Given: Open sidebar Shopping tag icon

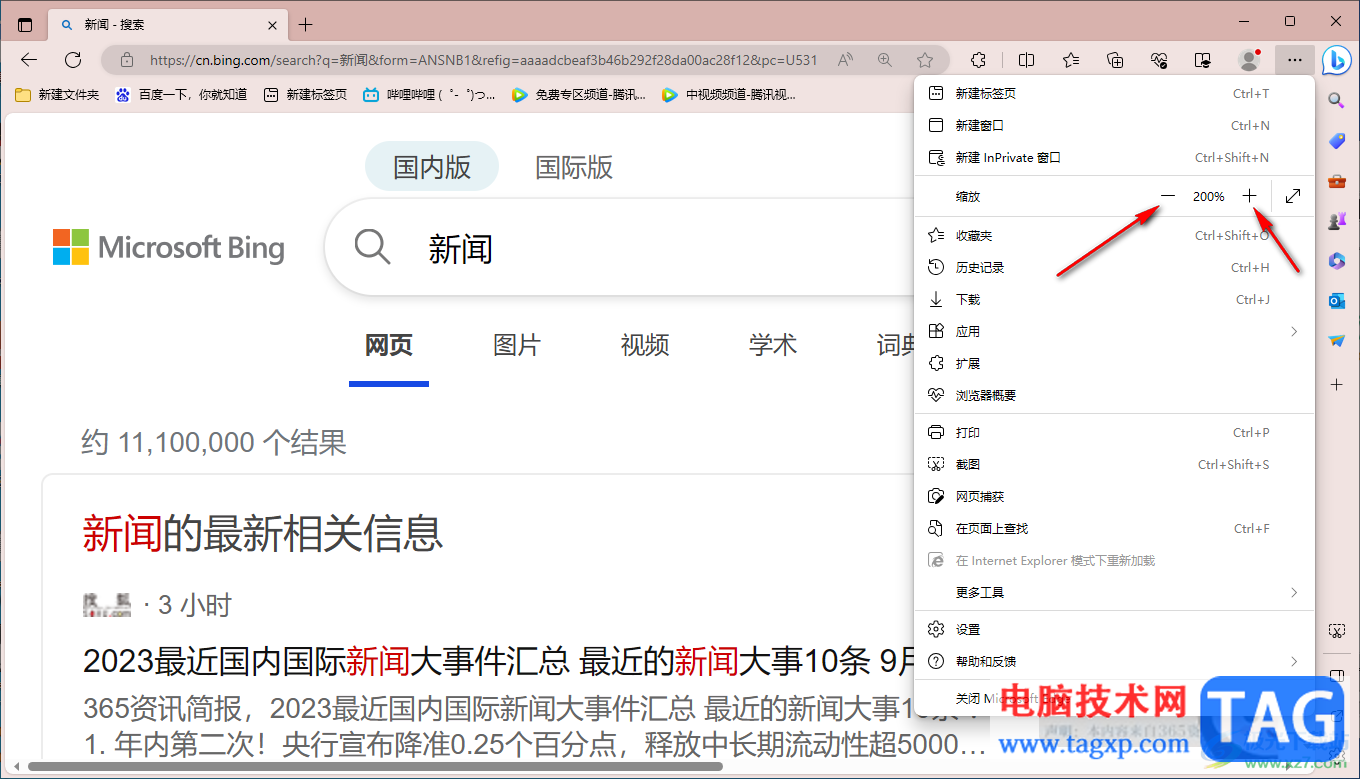Looking at the screenshot, I should pos(1337,141).
